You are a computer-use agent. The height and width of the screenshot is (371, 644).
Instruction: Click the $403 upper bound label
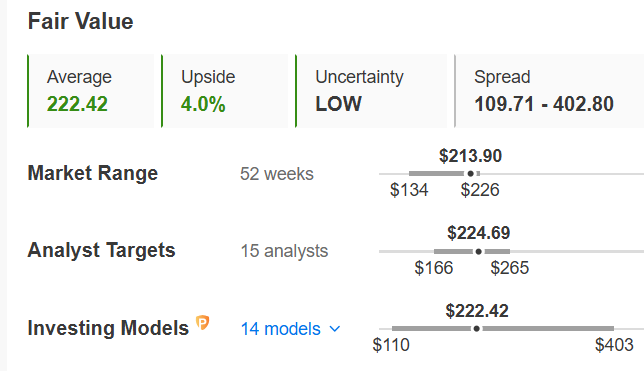tap(614, 345)
